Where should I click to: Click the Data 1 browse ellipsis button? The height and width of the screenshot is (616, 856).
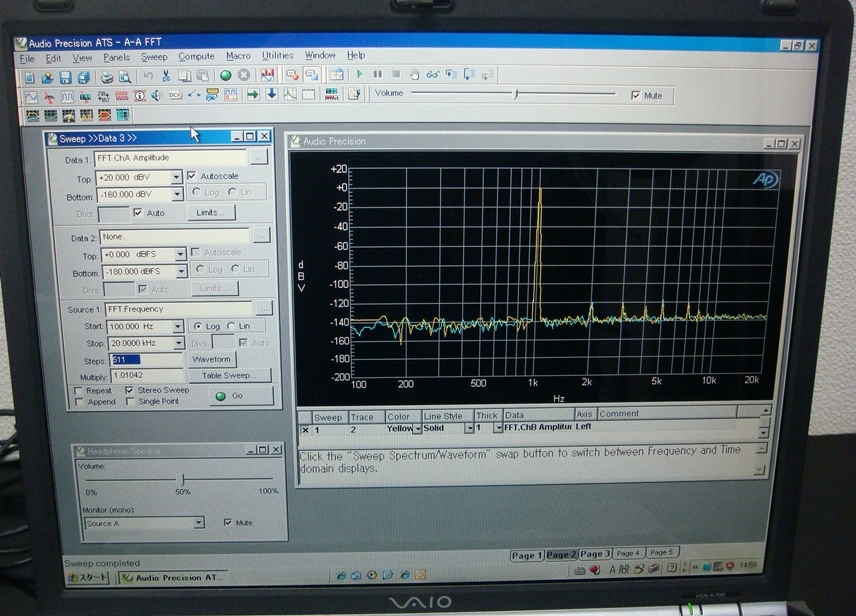[259, 158]
